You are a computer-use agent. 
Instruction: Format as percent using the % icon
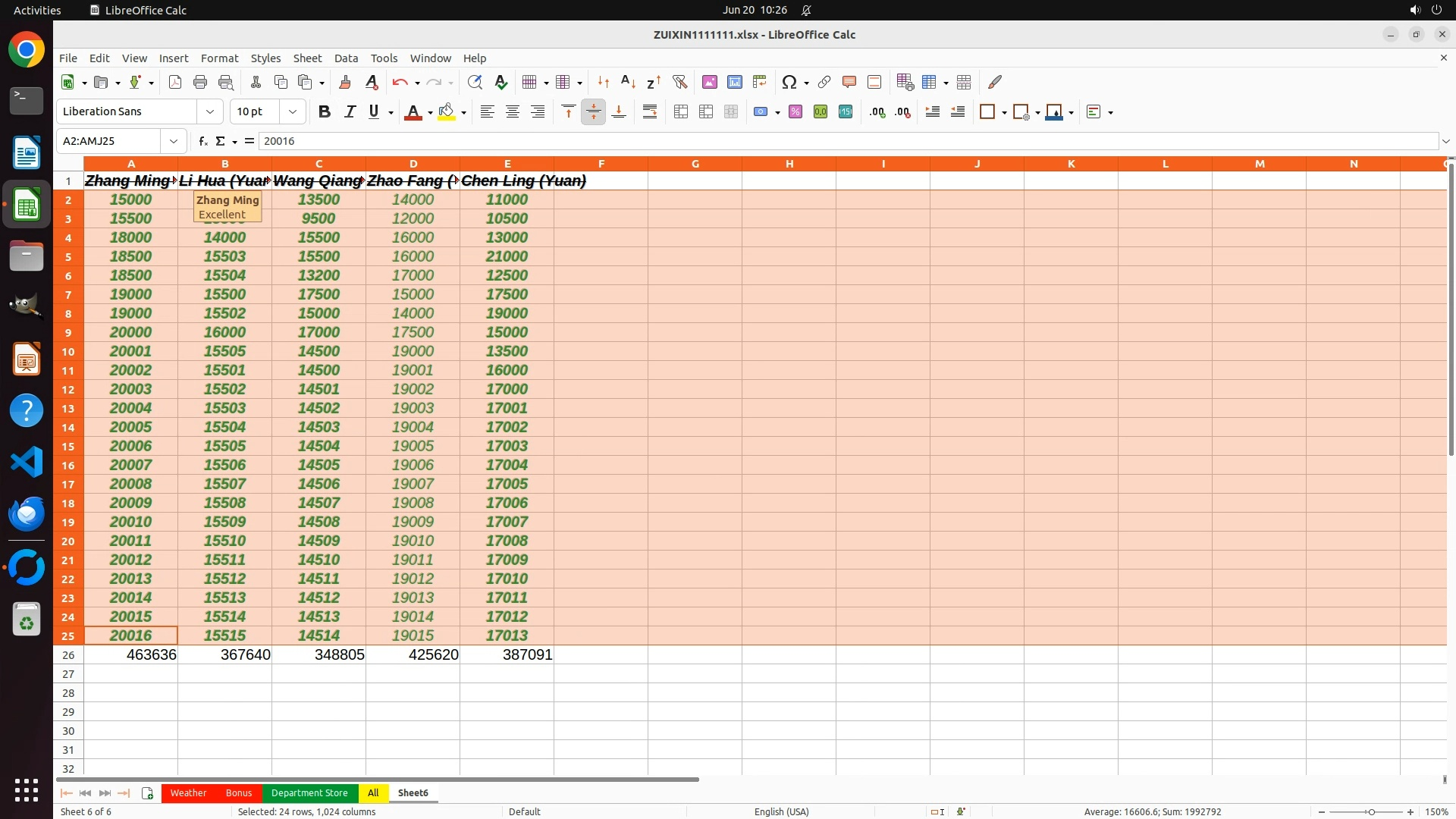(x=795, y=111)
